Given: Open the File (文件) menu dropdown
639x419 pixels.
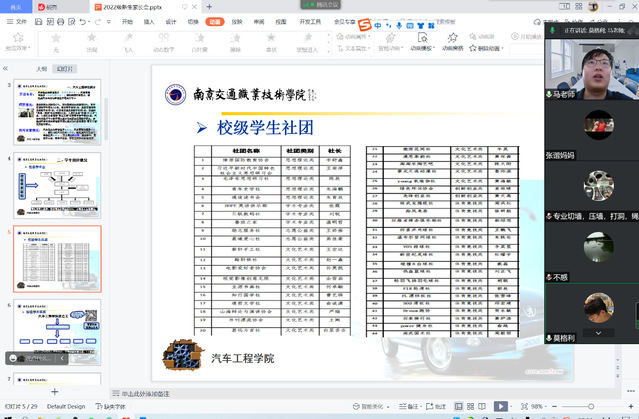Looking at the screenshot, I should pyautogui.click(x=19, y=21).
